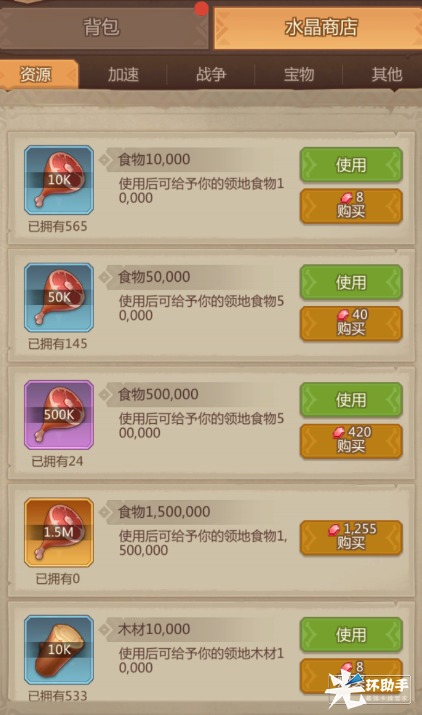The height and width of the screenshot is (715, 422).
Task: Tap the 50K food item icon
Action: tap(59, 297)
